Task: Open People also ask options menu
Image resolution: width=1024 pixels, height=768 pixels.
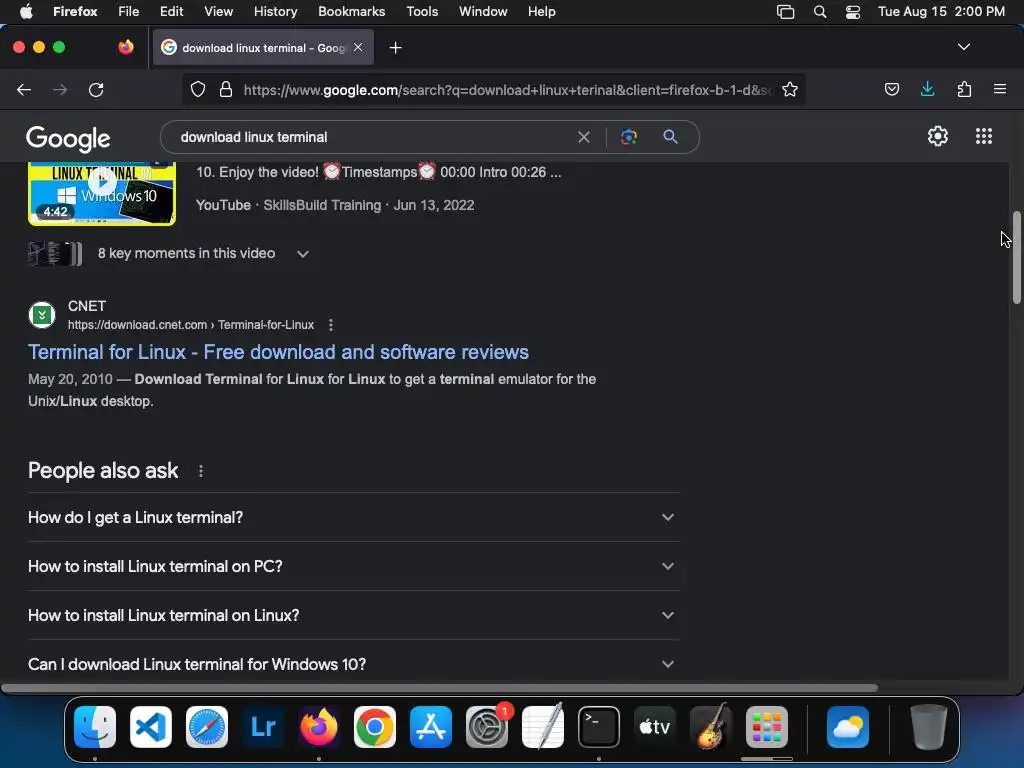Action: pyautogui.click(x=200, y=471)
